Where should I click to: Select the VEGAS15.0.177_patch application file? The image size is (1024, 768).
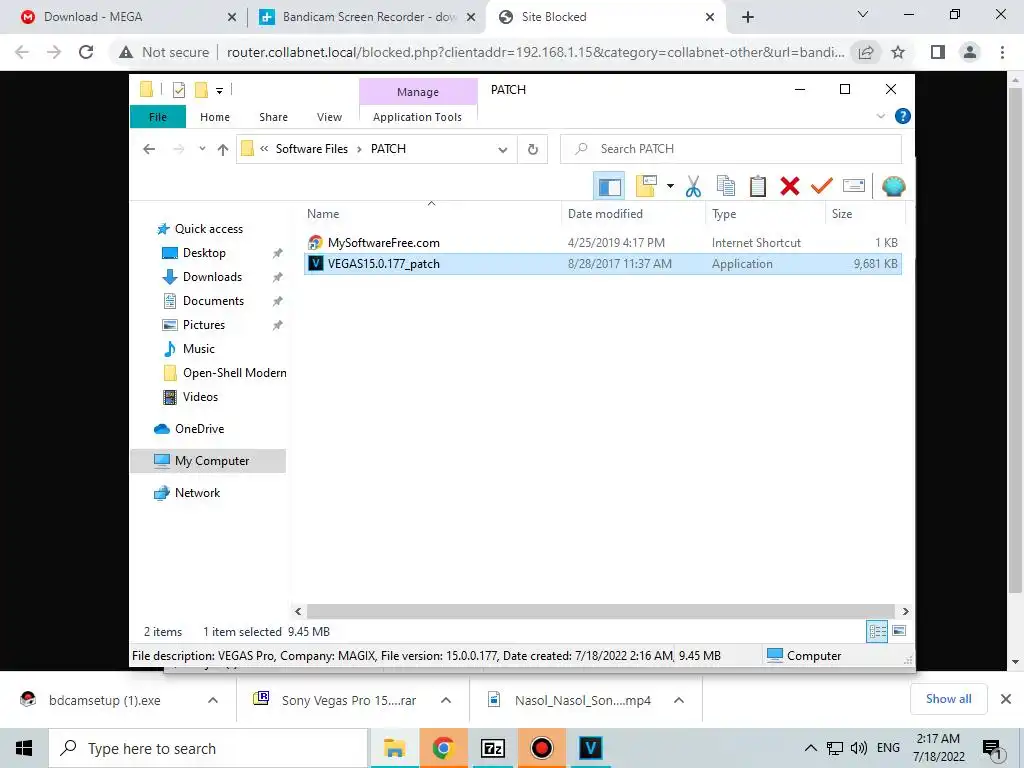[x=603, y=264]
